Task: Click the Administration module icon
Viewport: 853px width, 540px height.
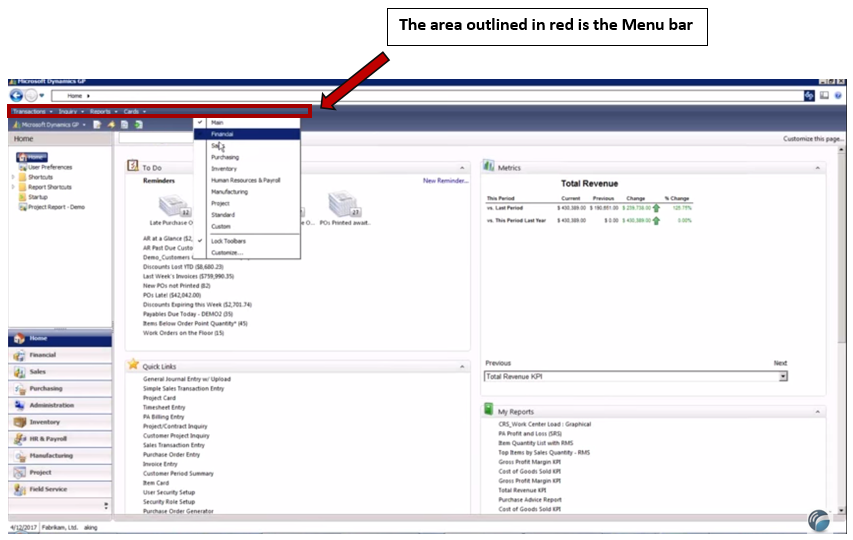Action: pyautogui.click(x=19, y=406)
